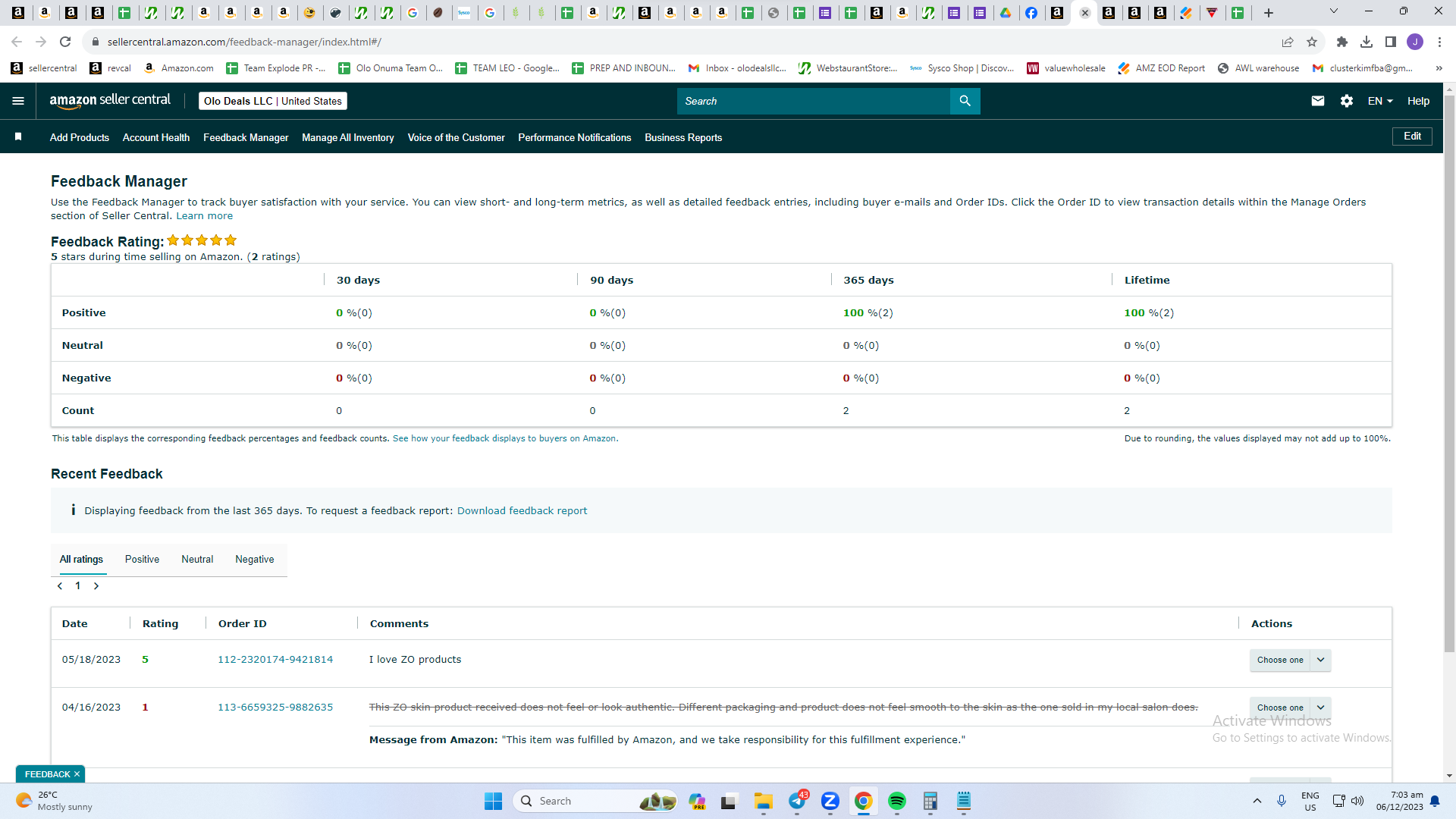The height and width of the screenshot is (819, 1456).
Task: Focus the Seller Central search field
Action: (x=814, y=101)
